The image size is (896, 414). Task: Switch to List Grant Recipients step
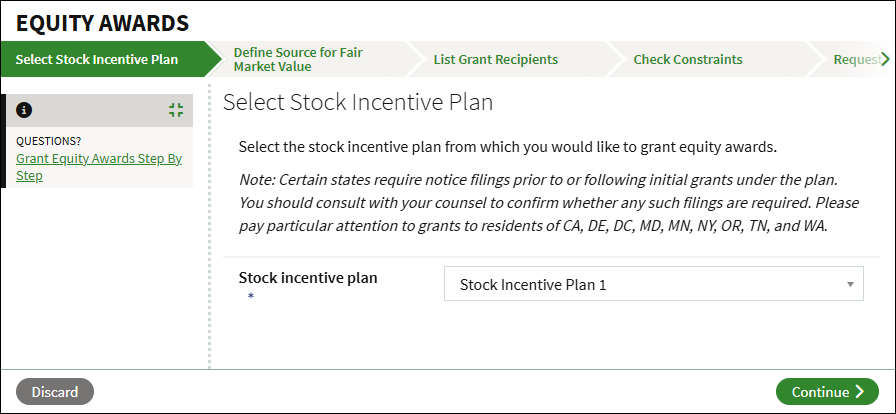click(x=495, y=59)
